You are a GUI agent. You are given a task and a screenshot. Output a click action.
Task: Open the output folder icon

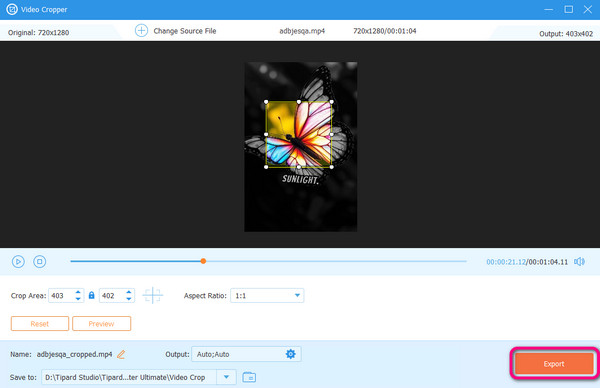249,377
